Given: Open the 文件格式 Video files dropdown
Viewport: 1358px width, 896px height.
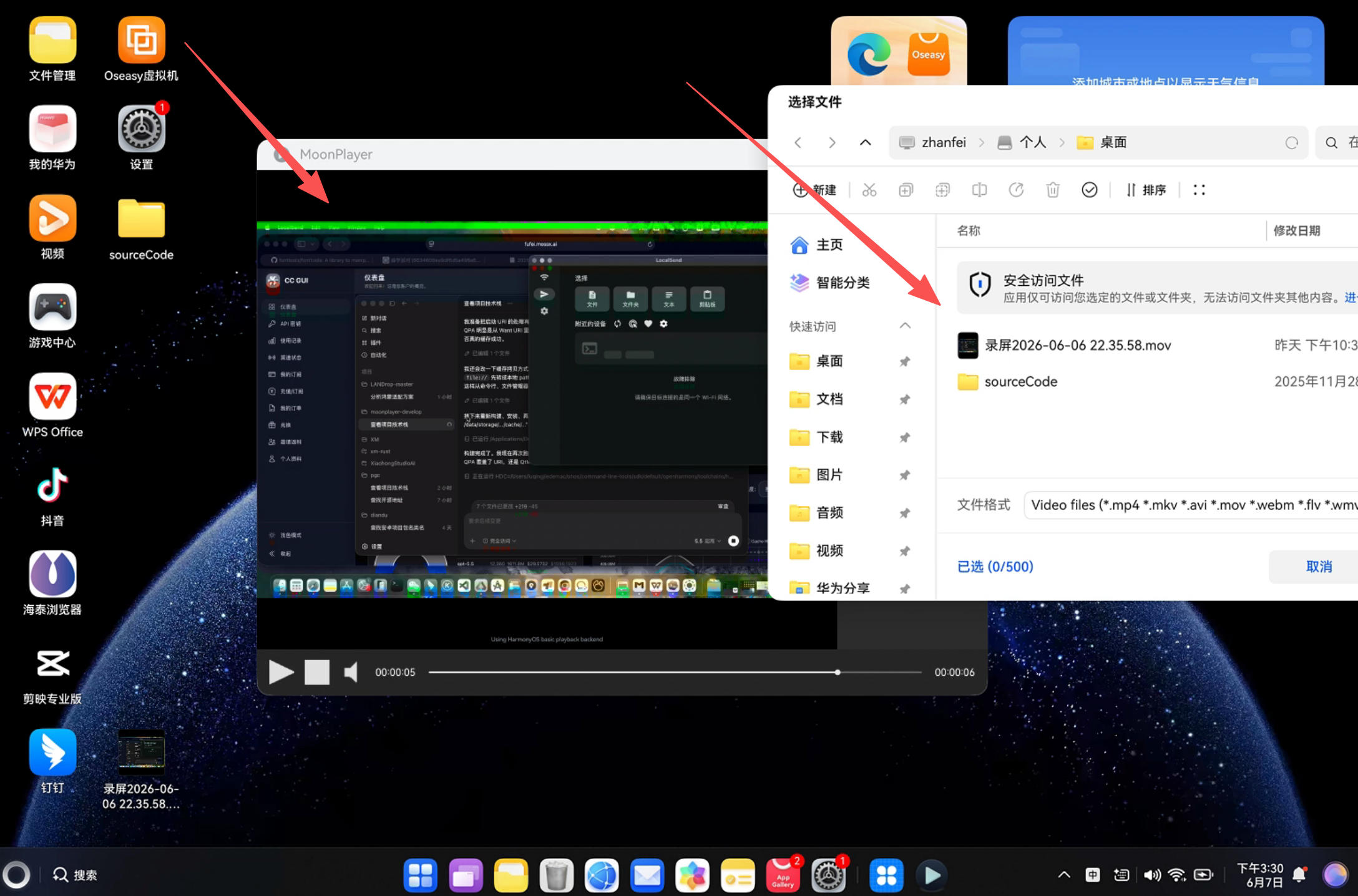Looking at the screenshot, I should 1191,505.
